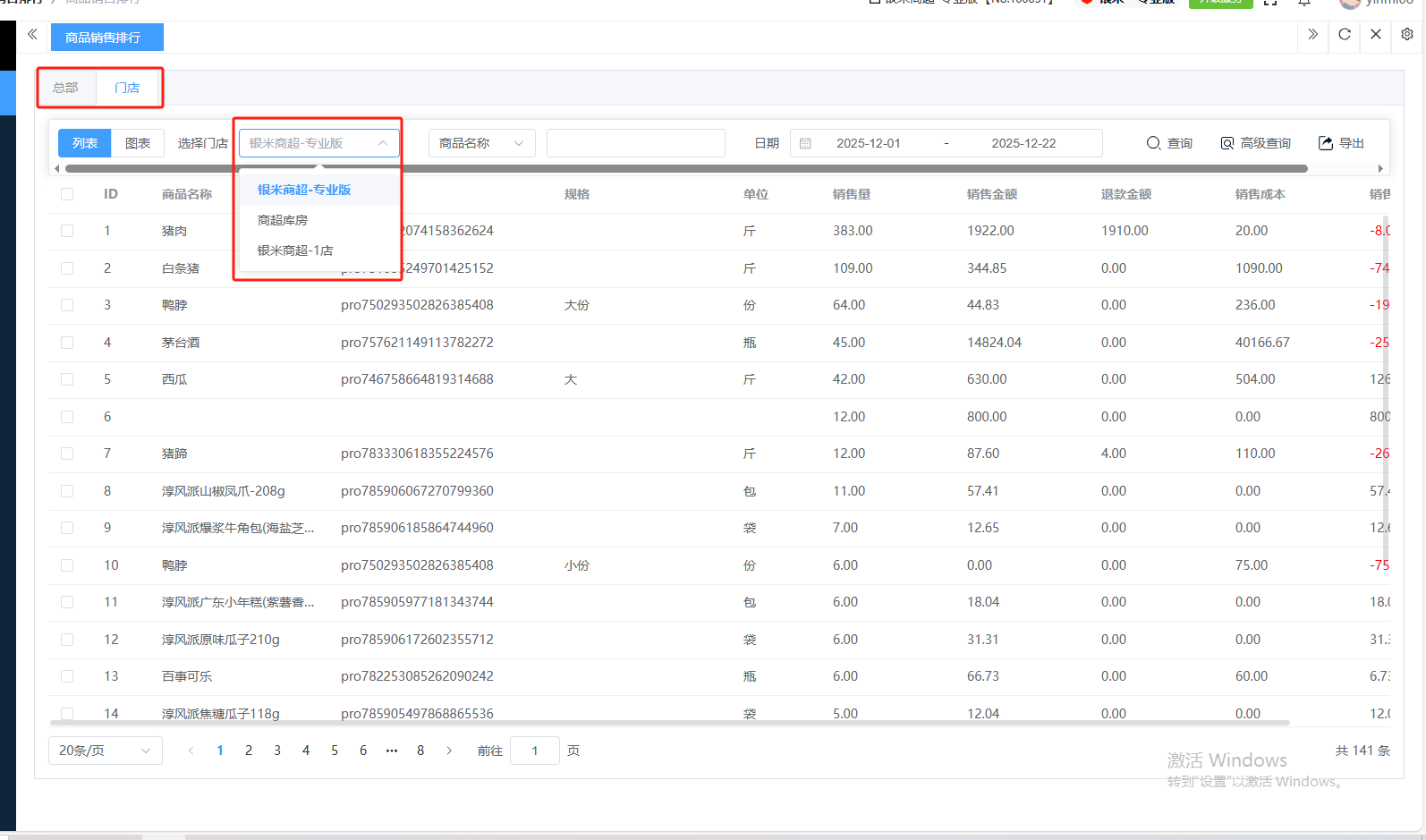Image resolution: width=1426 pixels, height=840 pixels.
Task: Click the 查询 search button
Action: point(1169,143)
